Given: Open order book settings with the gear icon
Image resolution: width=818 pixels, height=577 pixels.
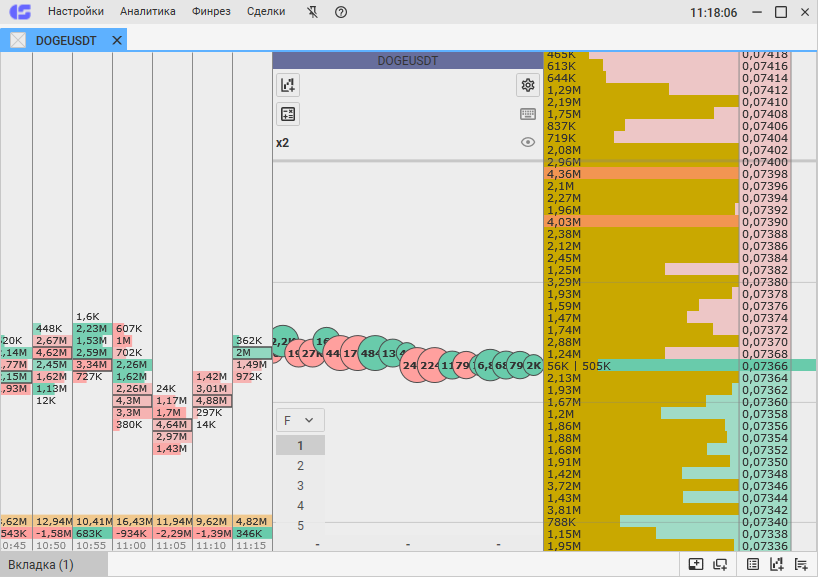Looking at the screenshot, I should coord(528,85).
